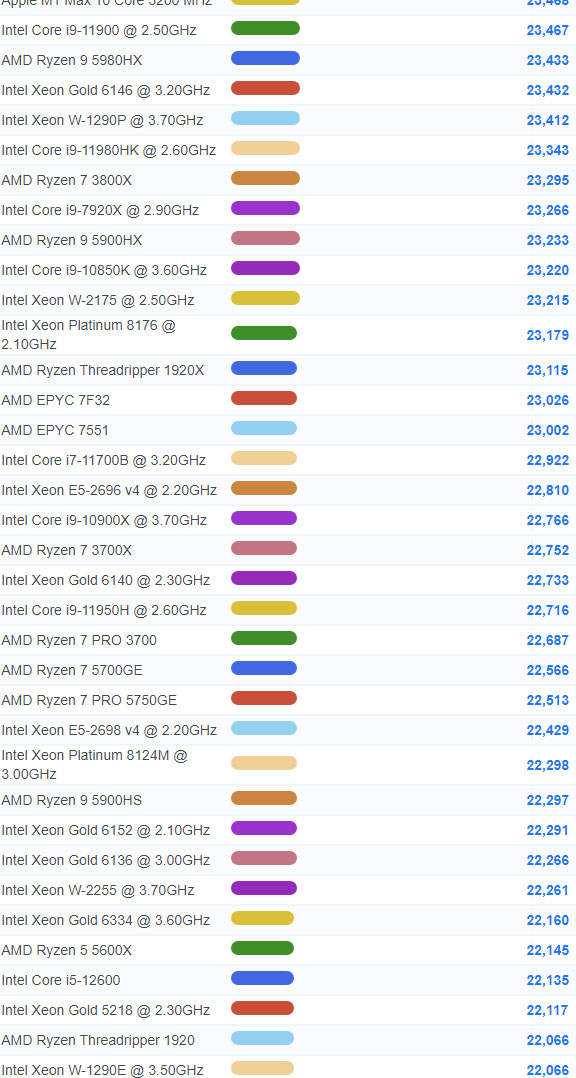Click the score 23,433
This screenshot has height=1078, width=576.
click(x=548, y=60)
